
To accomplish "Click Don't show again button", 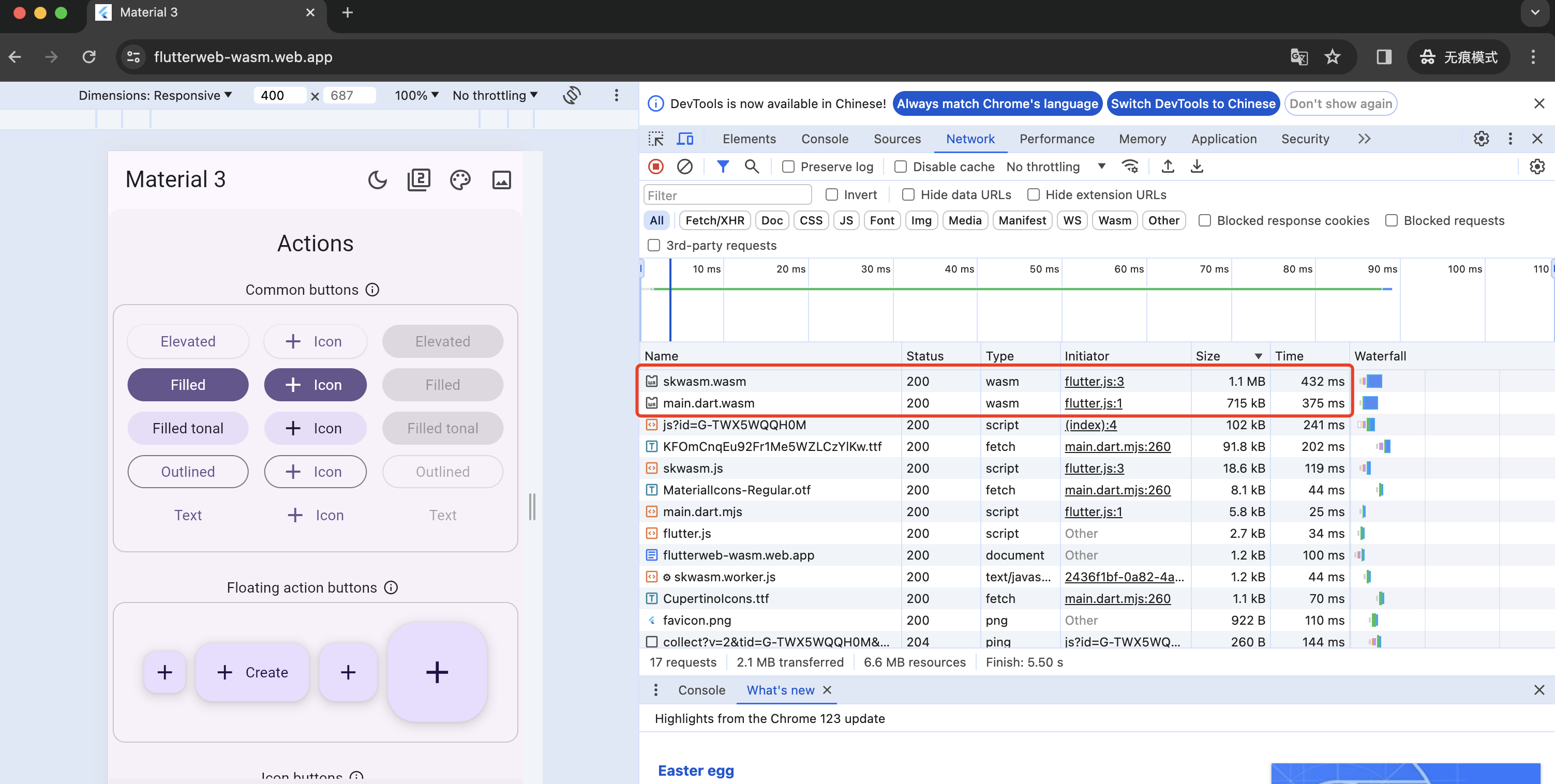I will tap(1341, 104).
